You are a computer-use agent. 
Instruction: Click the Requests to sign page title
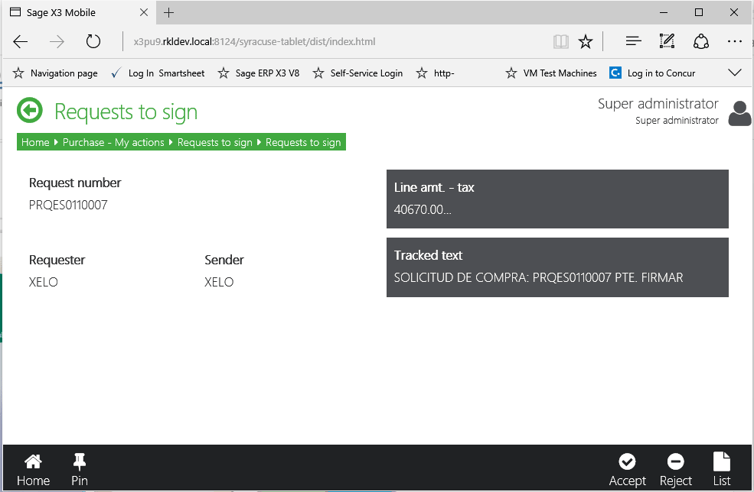coord(126,112)
